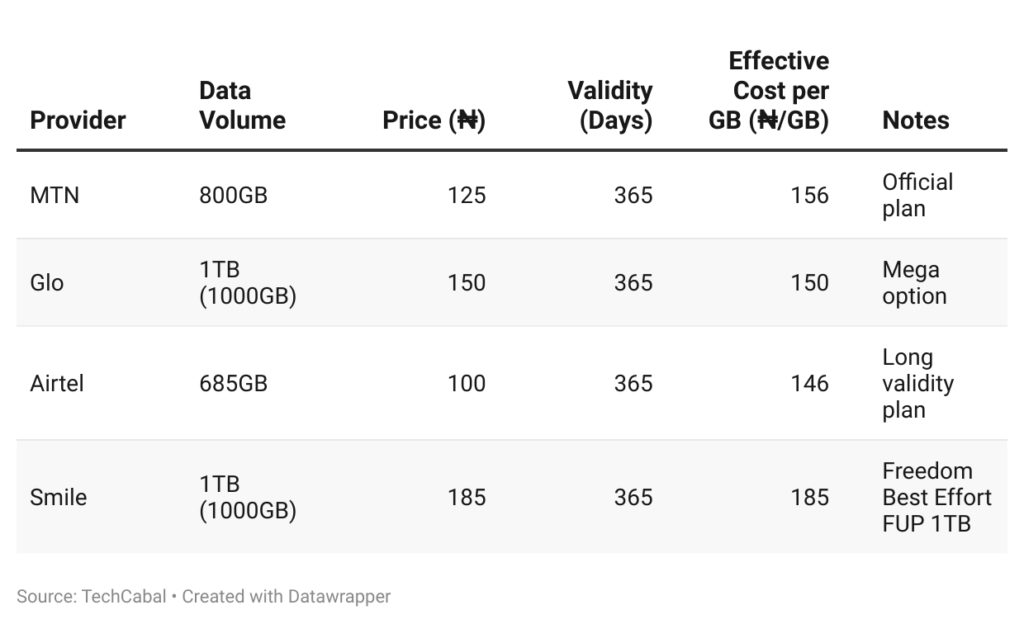Select the Freedom Best Effort FUP 1TB note
Image resolution: width=1024 pixels, height=624 pixels.
[936, 497]
